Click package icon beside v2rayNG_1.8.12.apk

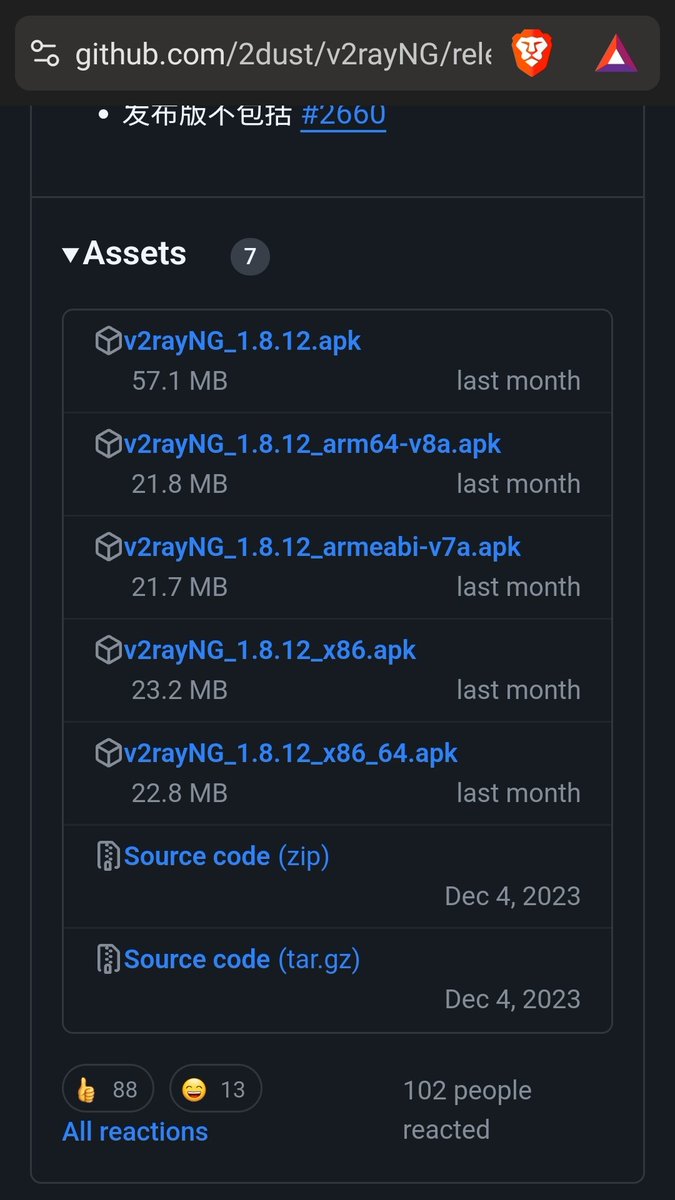click(x=108, y=341)
